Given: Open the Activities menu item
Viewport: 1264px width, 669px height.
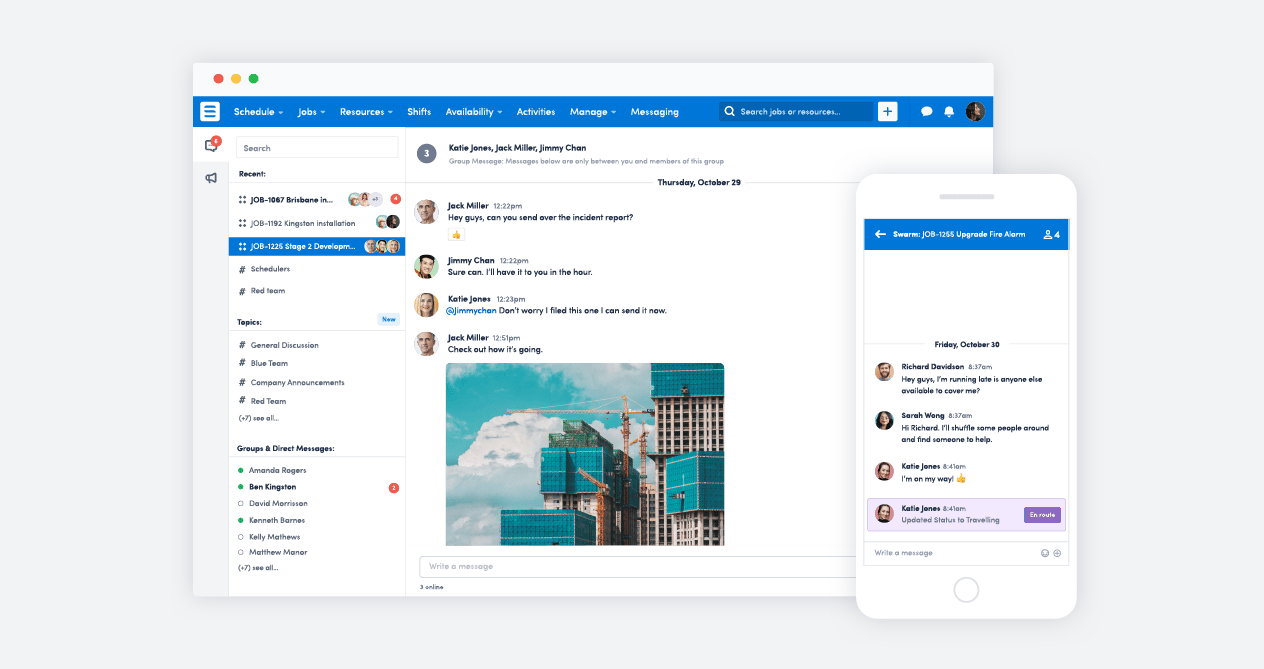Looking at the screenshot, I should tap(536, 112).
